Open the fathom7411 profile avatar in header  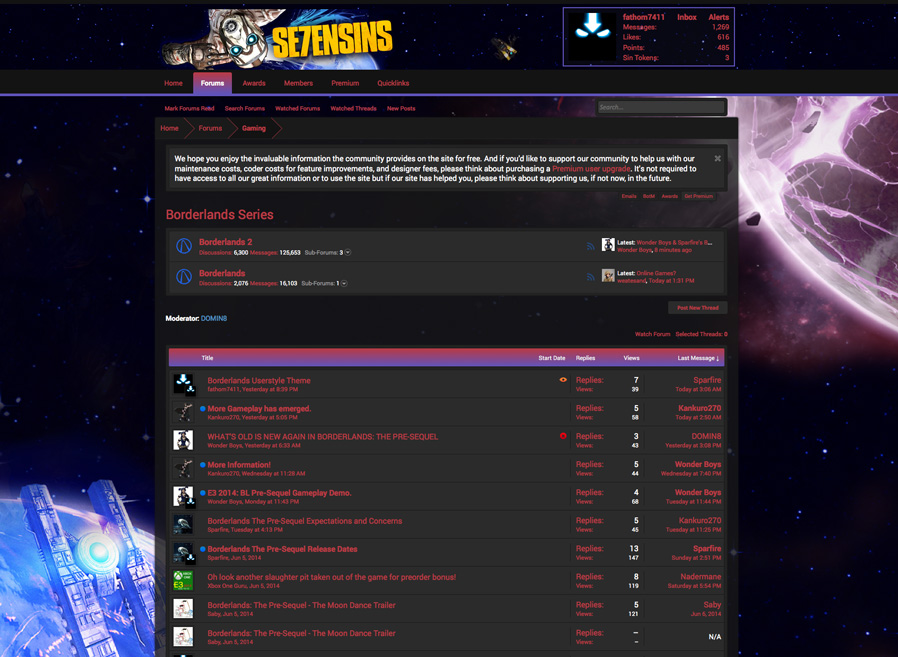(592, 36)
